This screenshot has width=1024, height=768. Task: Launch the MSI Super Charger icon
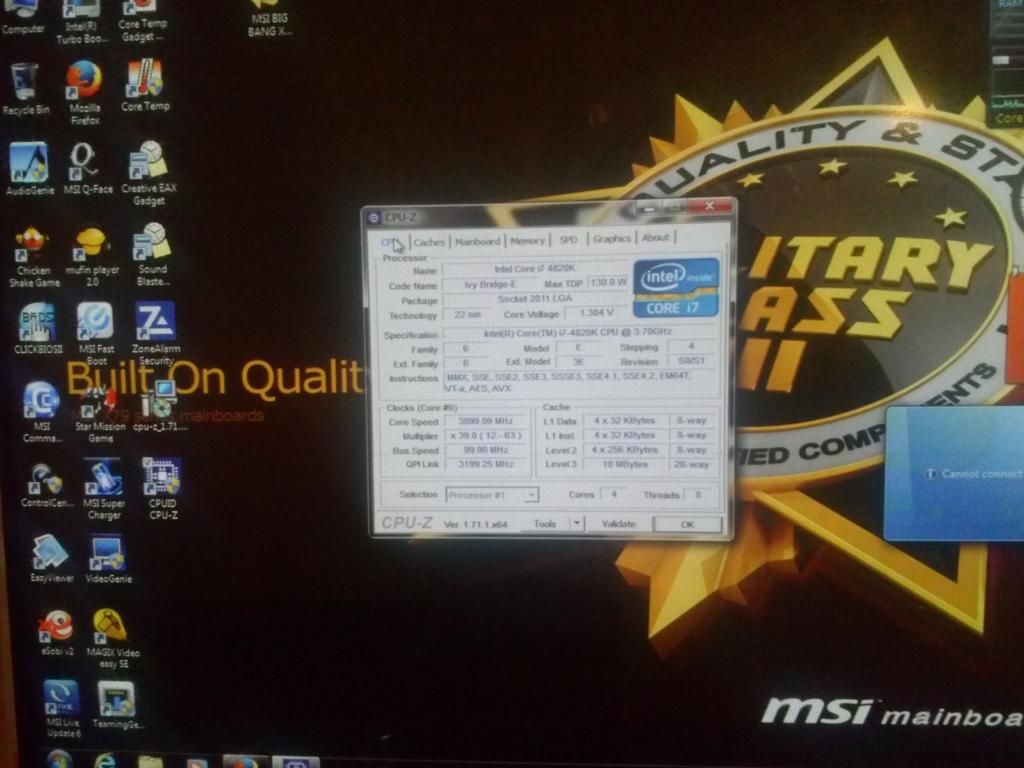104,490
